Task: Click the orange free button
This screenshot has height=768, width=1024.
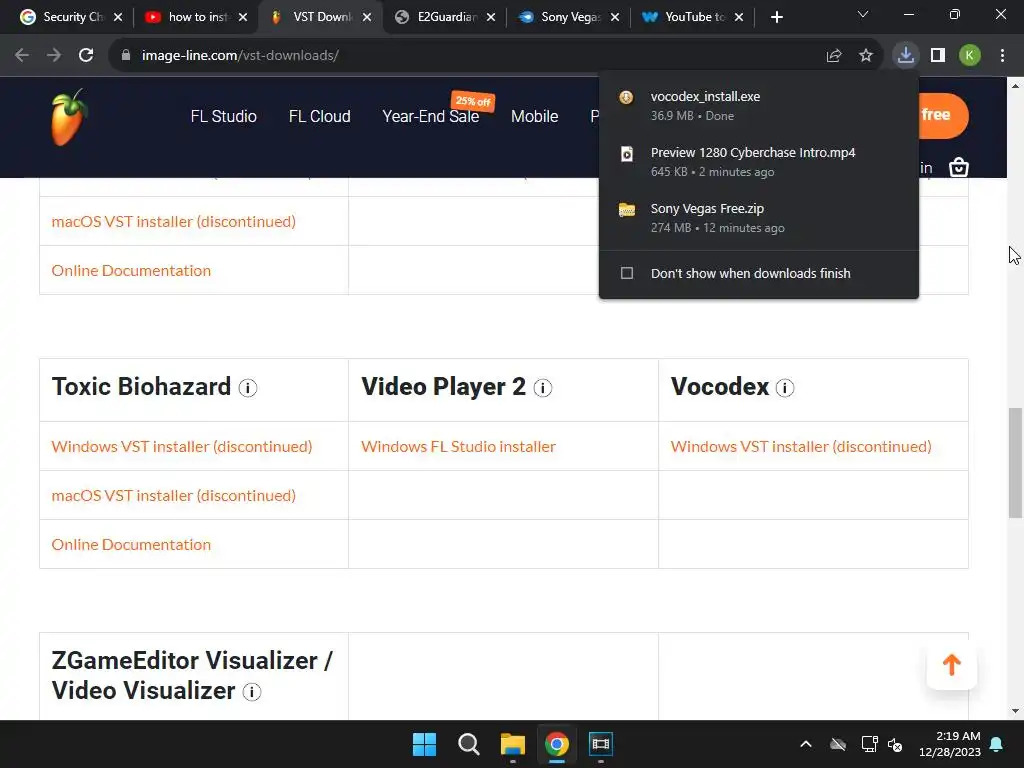Action: click(944, 116)
